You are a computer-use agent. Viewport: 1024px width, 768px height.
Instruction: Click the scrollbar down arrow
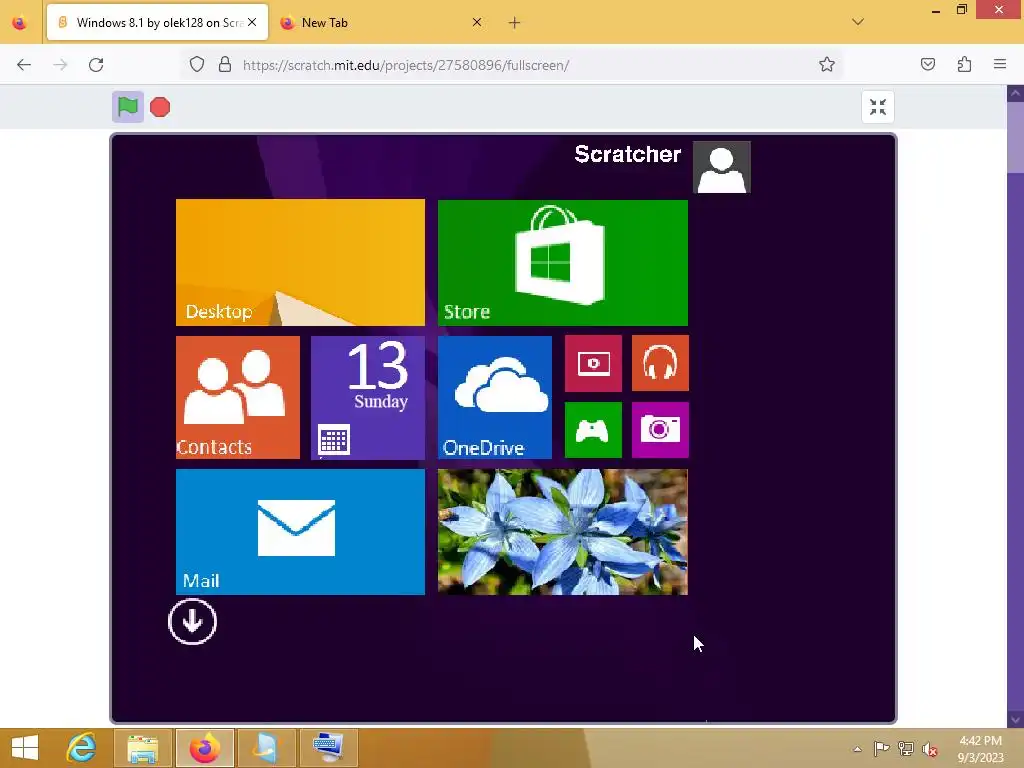click(x=1016, y=720)
